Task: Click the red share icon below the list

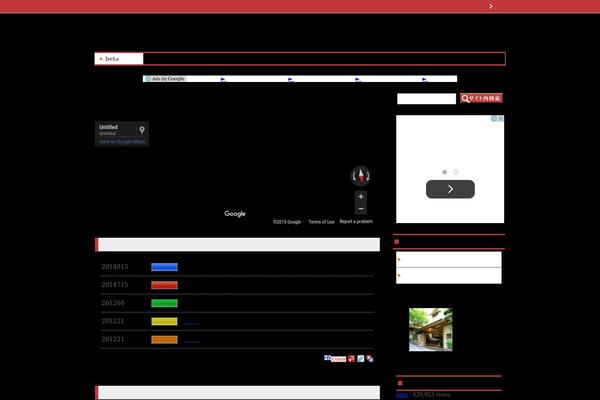Action: coord(351,359)
